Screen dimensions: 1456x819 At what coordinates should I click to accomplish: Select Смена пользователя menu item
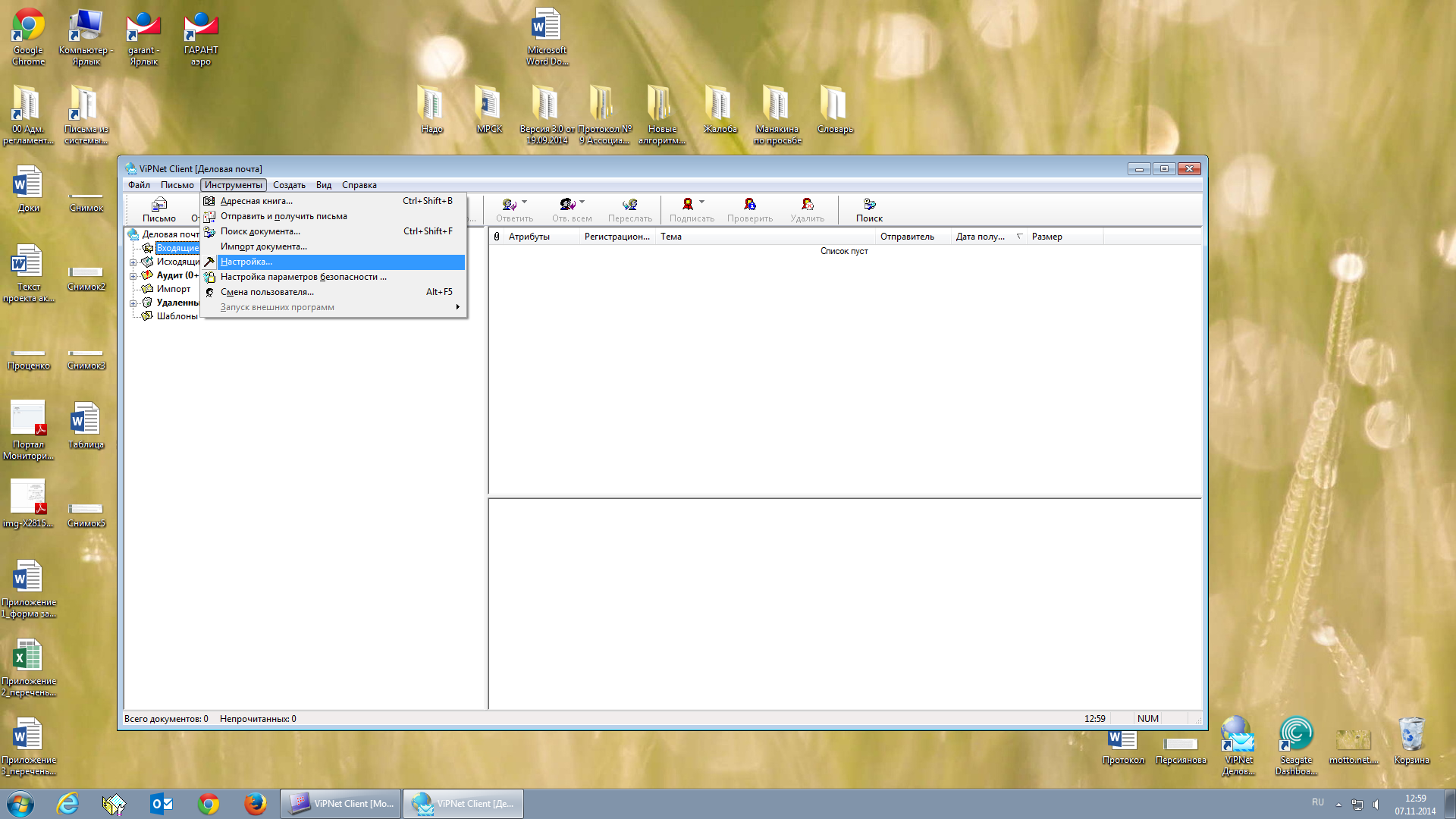[267, 292]
